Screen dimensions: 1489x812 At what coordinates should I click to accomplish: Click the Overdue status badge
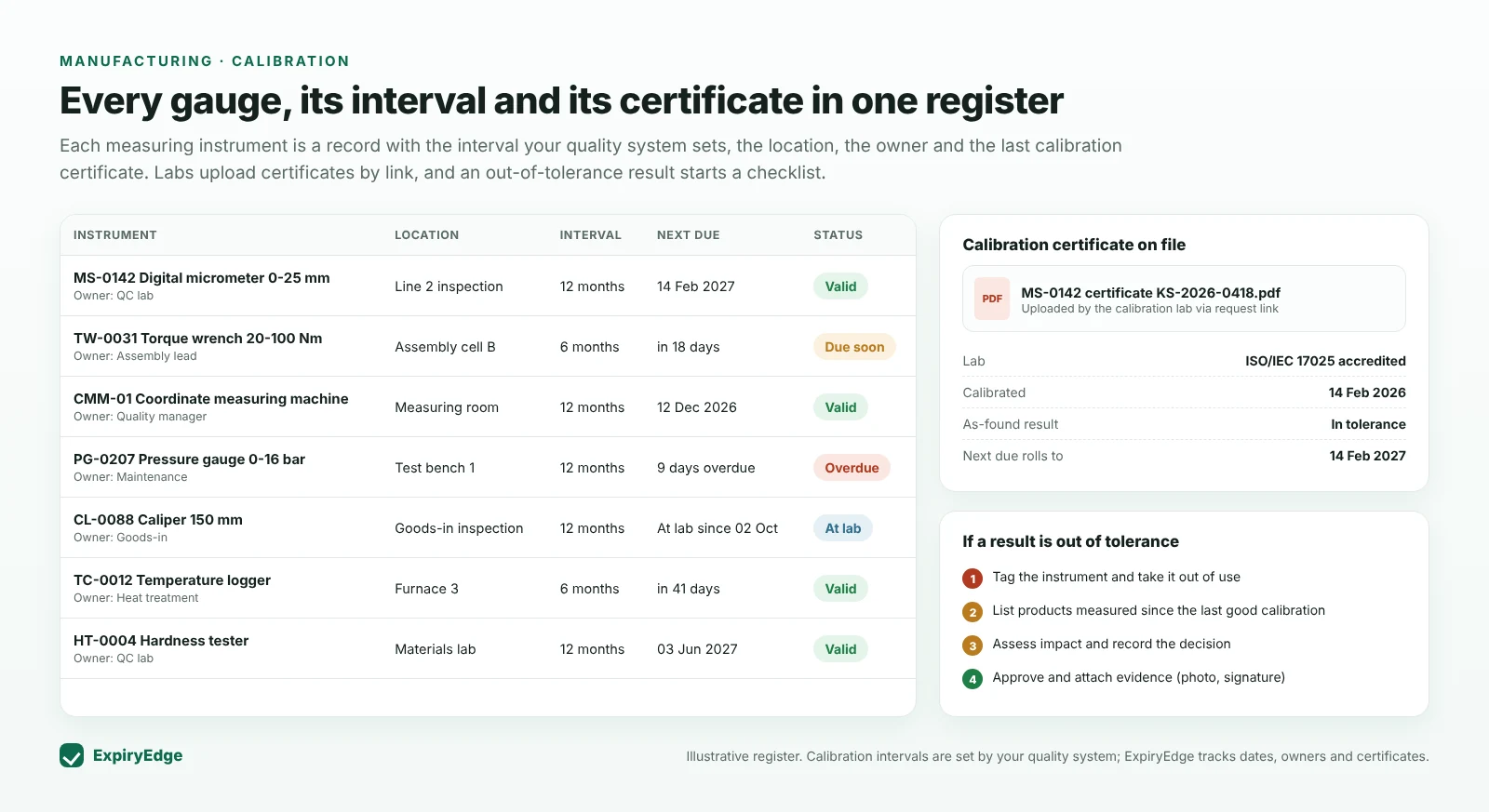852,468
